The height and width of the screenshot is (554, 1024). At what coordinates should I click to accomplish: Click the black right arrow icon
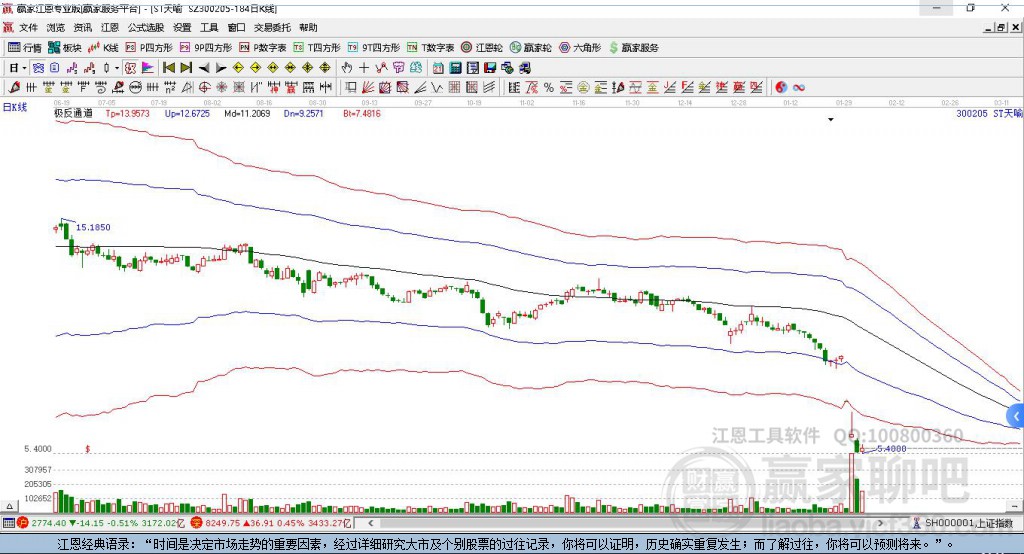click(x=221, y=68)
